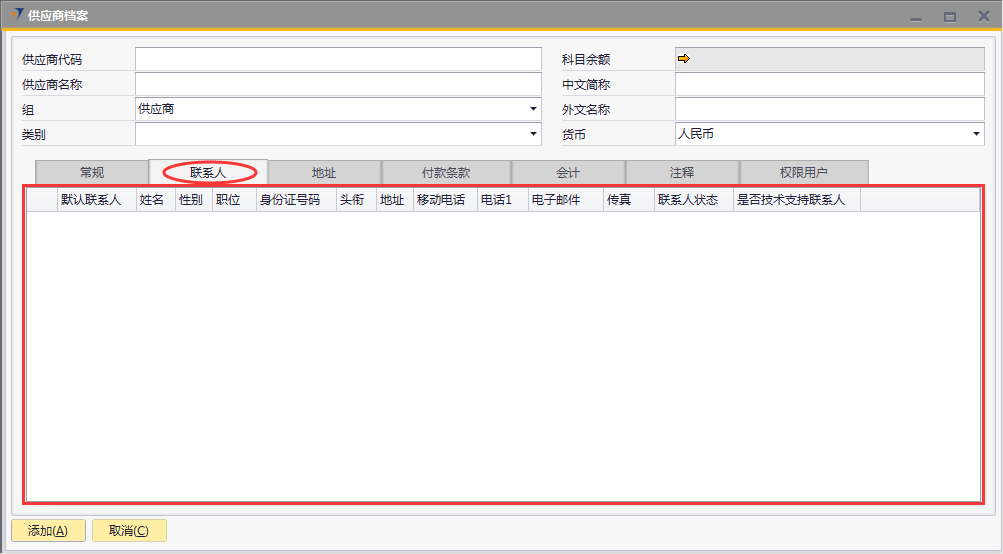Go to the 注释 tab

click(x=682, y=173)
